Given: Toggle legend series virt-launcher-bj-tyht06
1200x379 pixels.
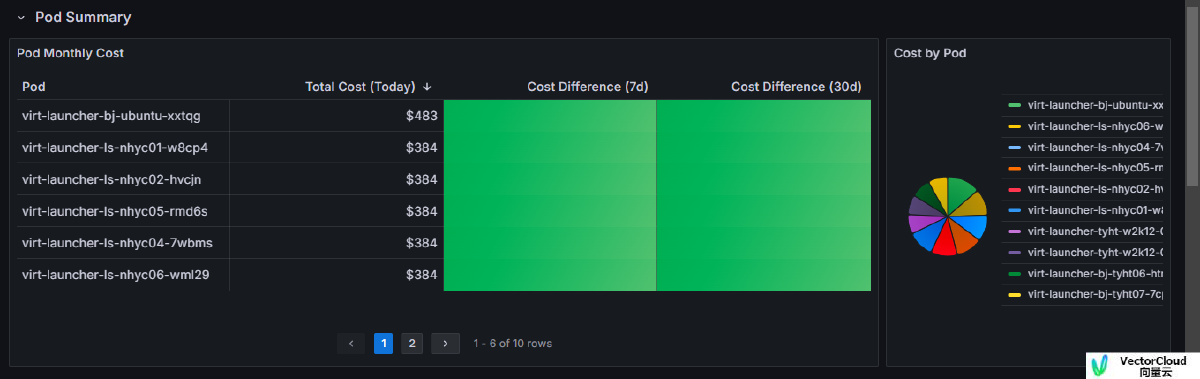Looking at the screenshot, I should pos(1094,273).
